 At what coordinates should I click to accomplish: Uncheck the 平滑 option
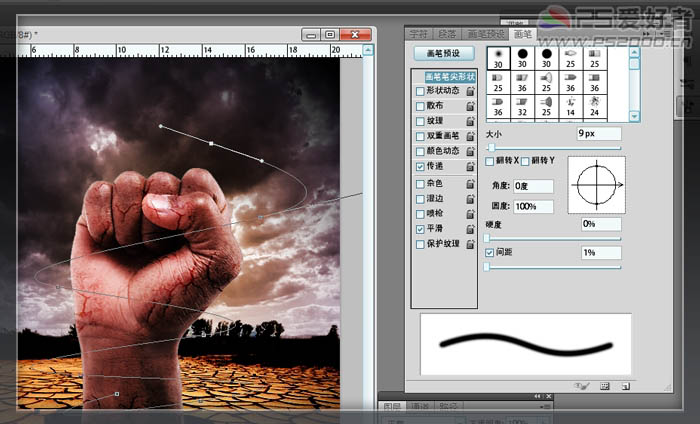(x=420, y=229)
